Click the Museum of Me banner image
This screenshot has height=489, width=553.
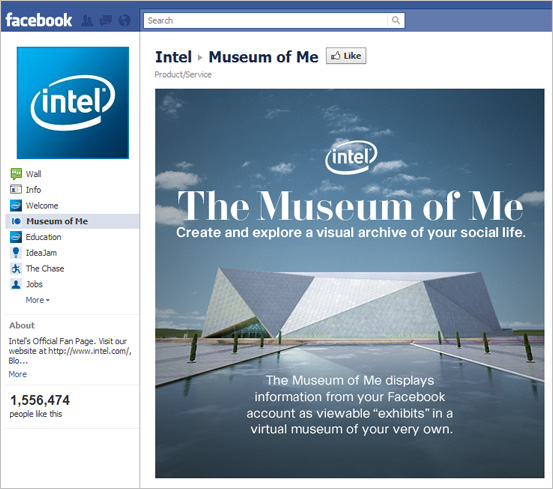(350, 283)
